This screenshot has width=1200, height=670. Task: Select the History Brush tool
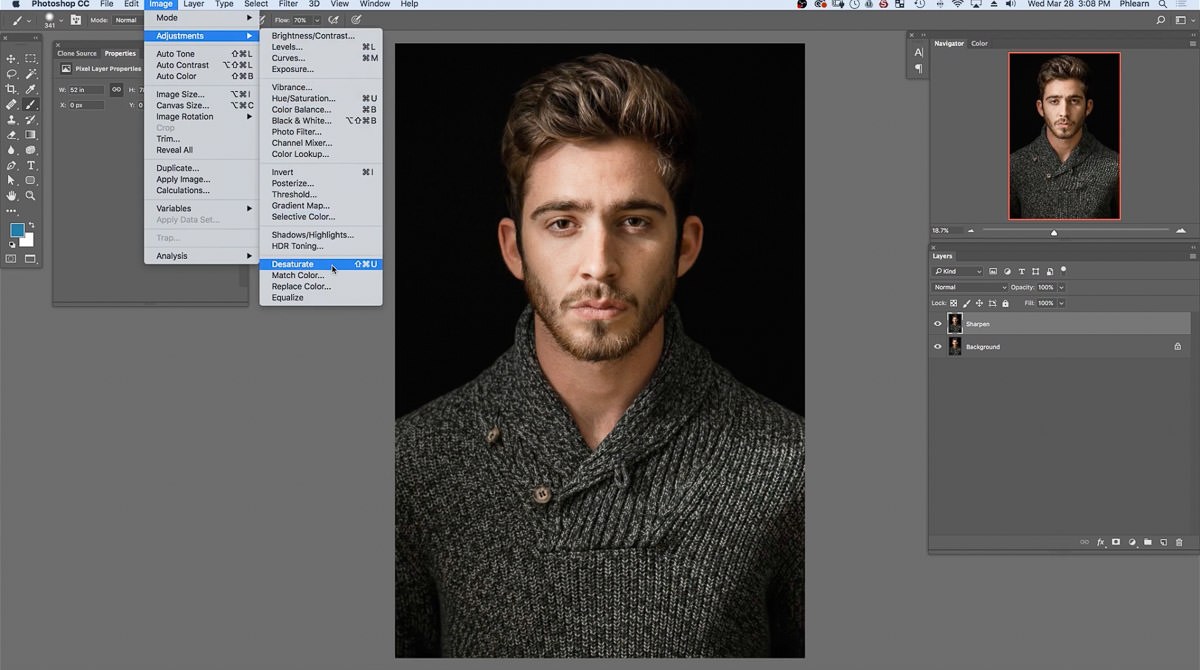pyautogui.click(x=31, y=119)
